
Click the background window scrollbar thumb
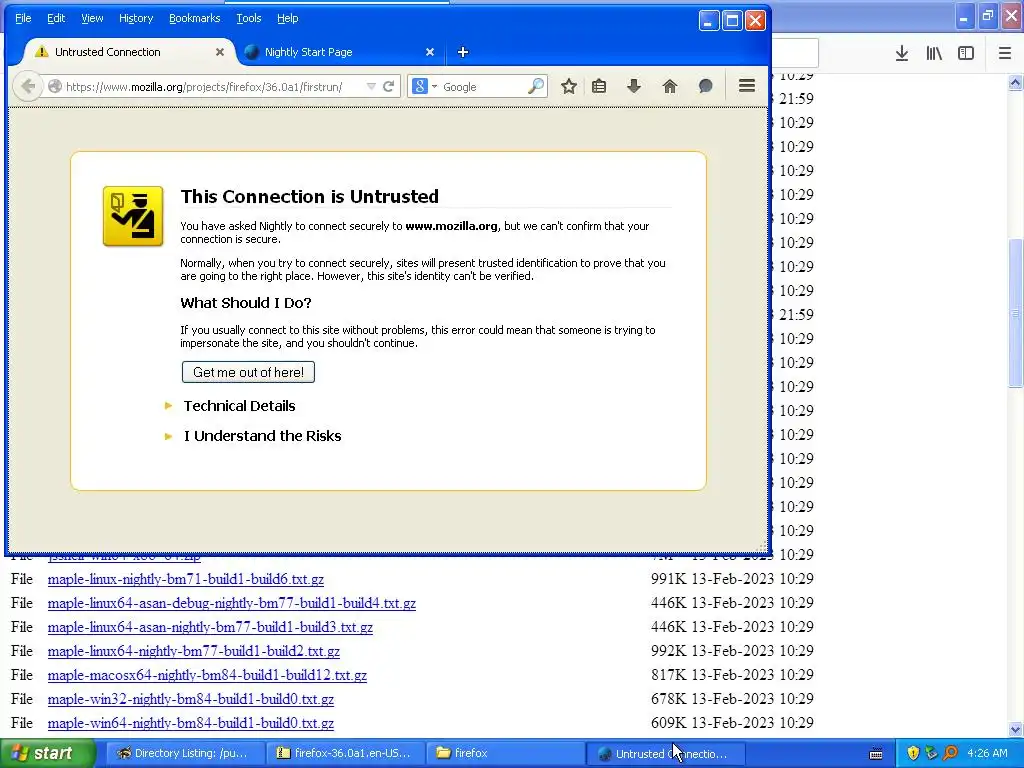point(1016,313)
